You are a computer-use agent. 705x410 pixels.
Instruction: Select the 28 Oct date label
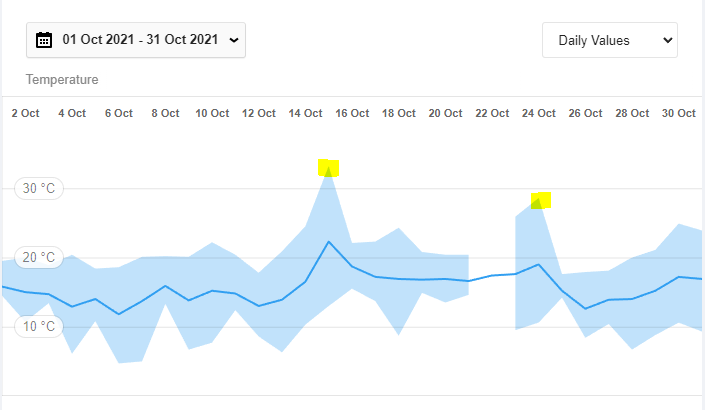click(x=633, y=114)
